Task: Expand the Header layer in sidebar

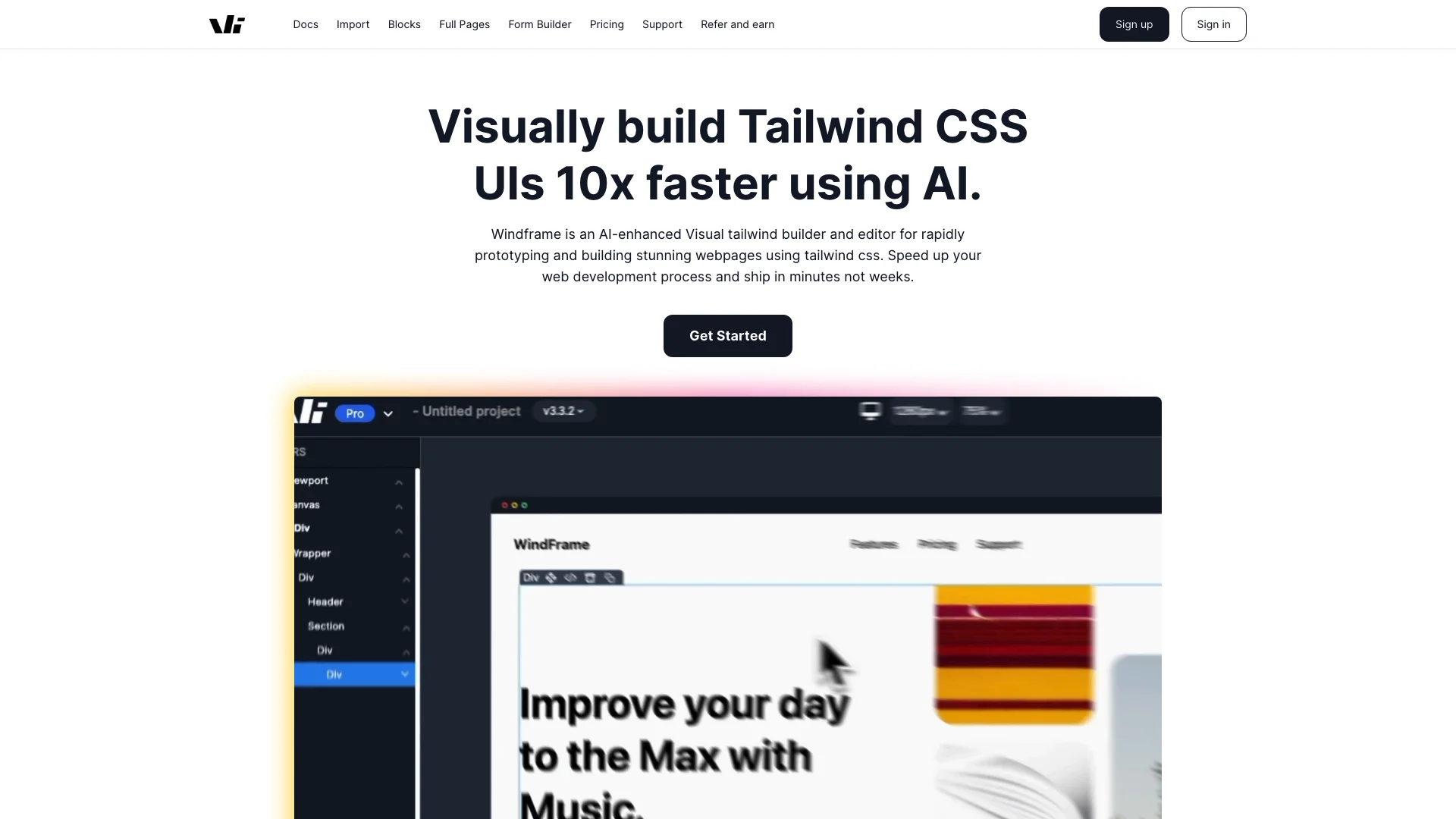Action: coord(406,601)
